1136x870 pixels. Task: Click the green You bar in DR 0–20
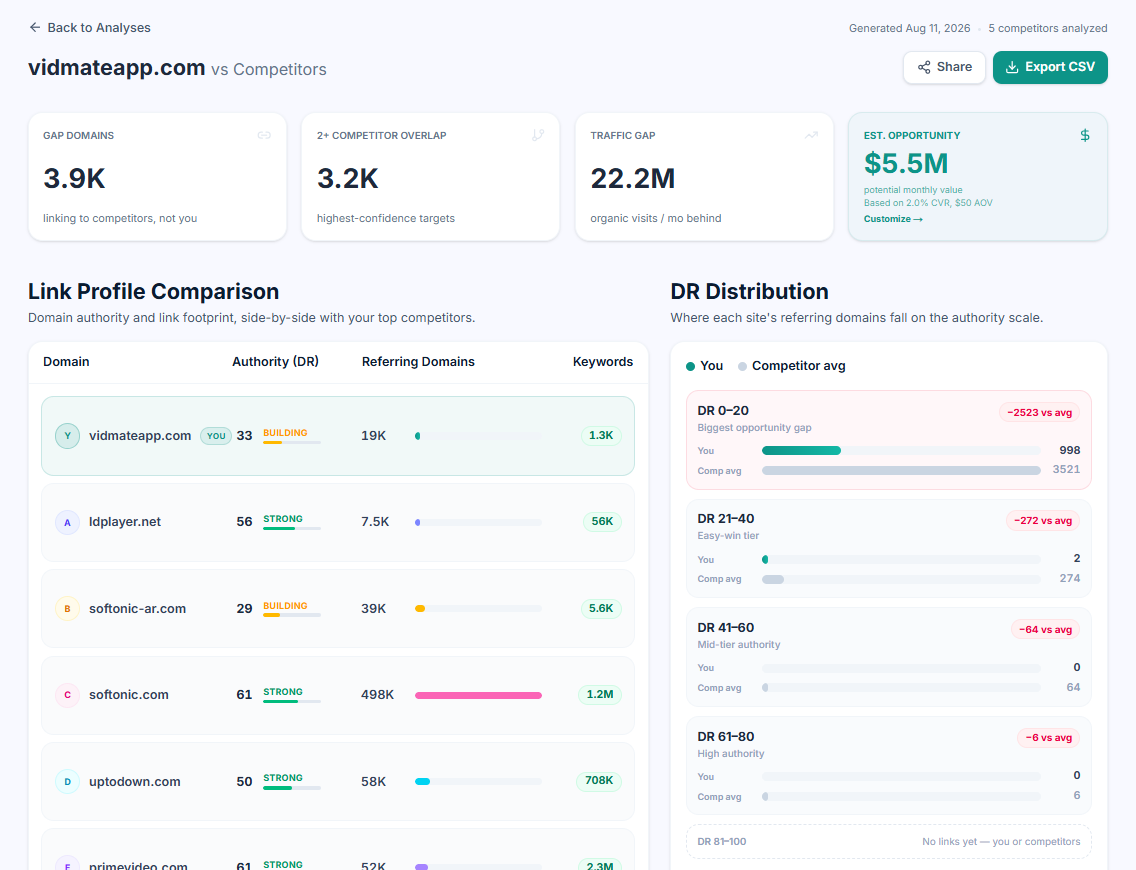801,451
